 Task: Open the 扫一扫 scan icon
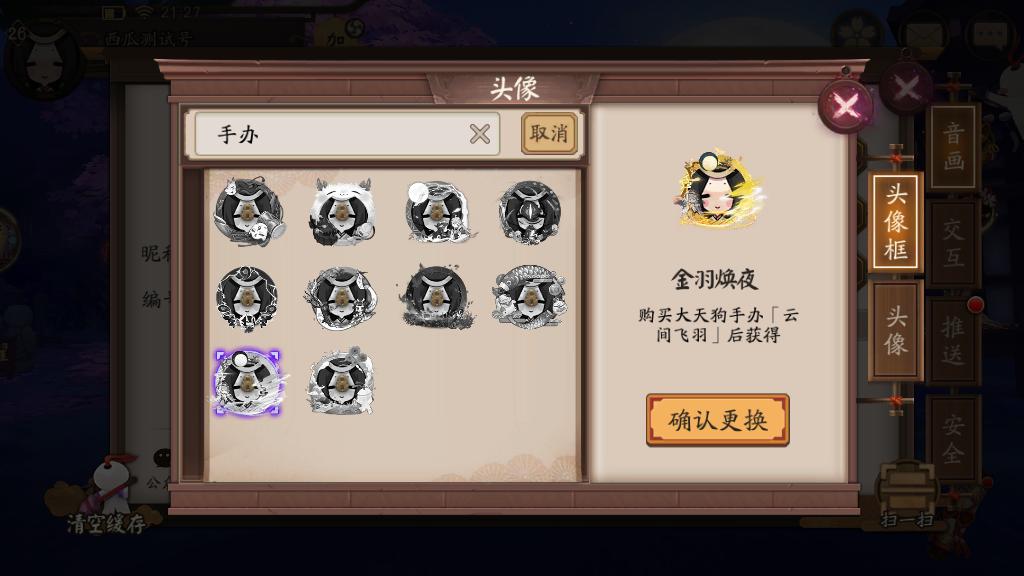pos(907,495)
